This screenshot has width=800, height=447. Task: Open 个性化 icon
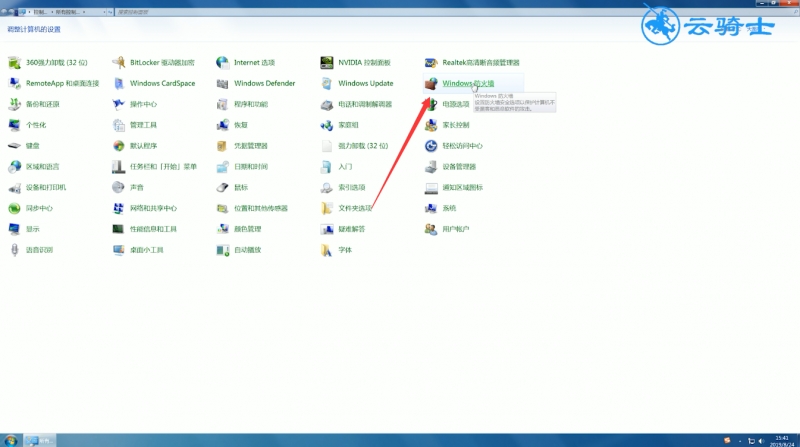(14, 125)
